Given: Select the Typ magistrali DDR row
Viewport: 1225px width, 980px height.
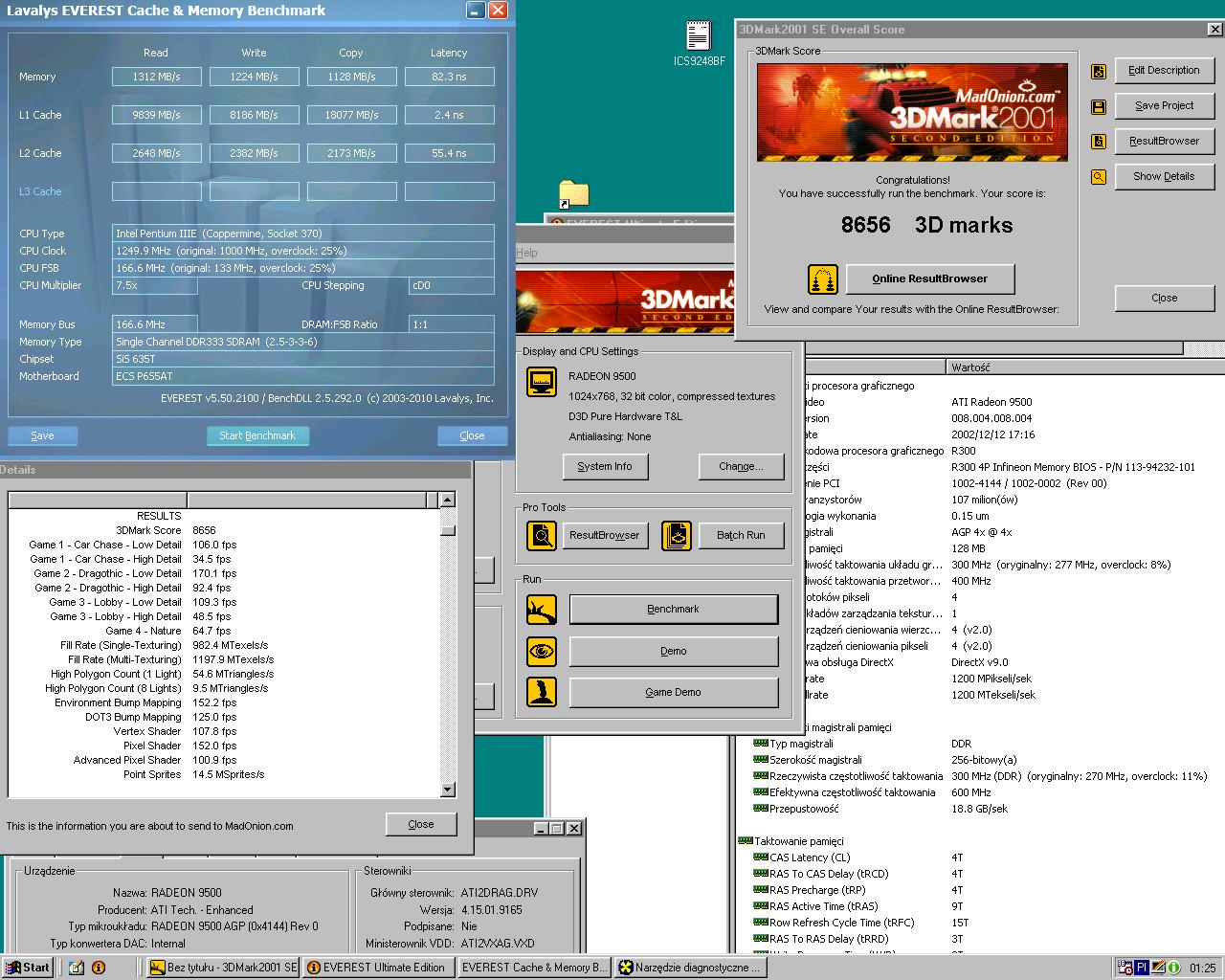Looking at the screenshot, I should (x=981, y=745).
